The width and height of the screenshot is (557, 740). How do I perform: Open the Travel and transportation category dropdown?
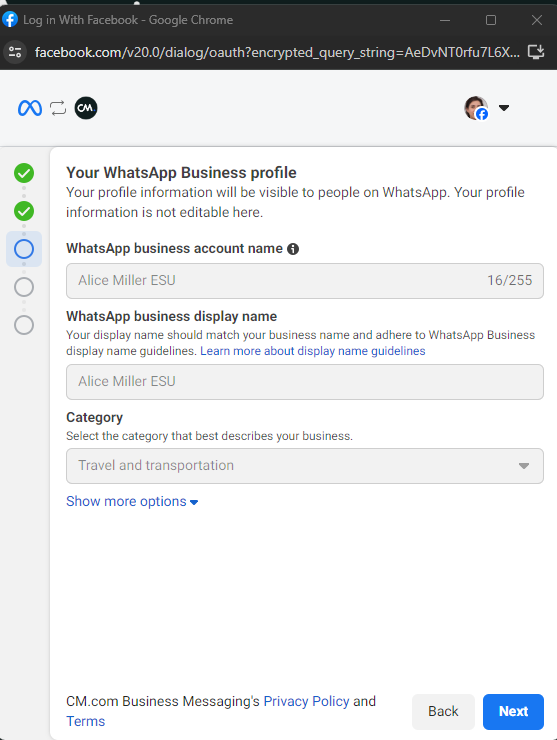(x=305, y=466)
